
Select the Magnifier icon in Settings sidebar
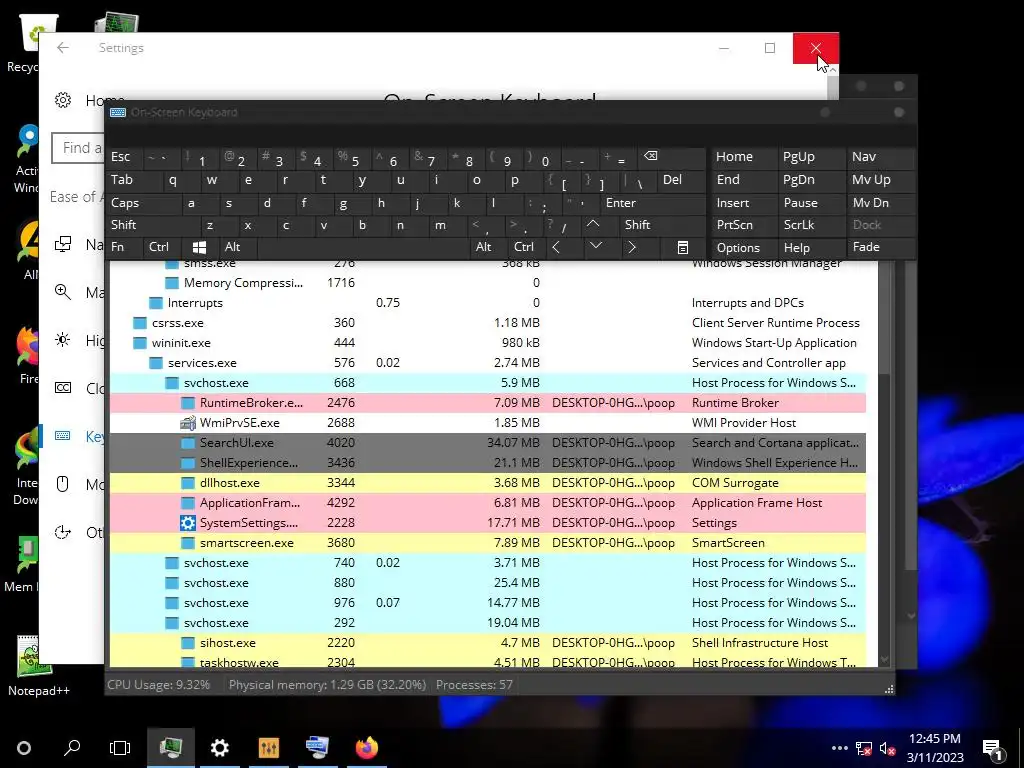(x=63, y=292)
